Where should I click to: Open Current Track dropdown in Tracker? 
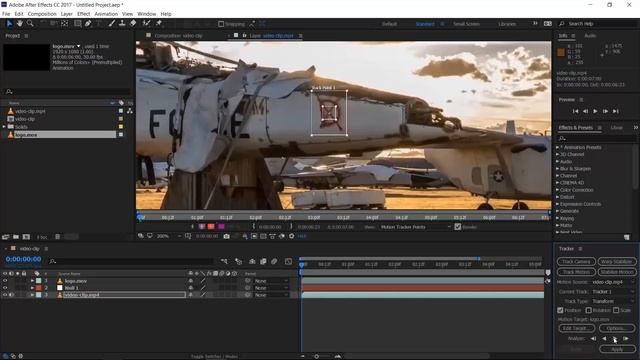coord(613,291)
